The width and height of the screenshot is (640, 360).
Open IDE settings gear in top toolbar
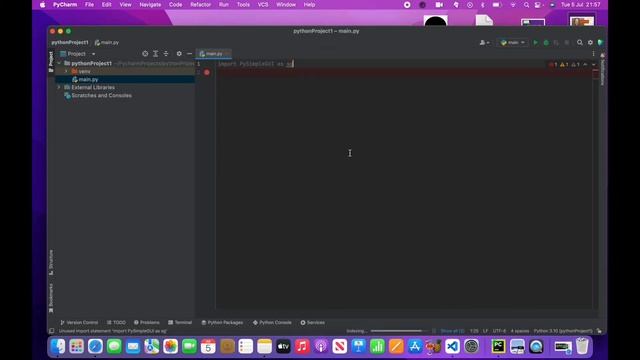pyautogui.click(x=590, y=42)
